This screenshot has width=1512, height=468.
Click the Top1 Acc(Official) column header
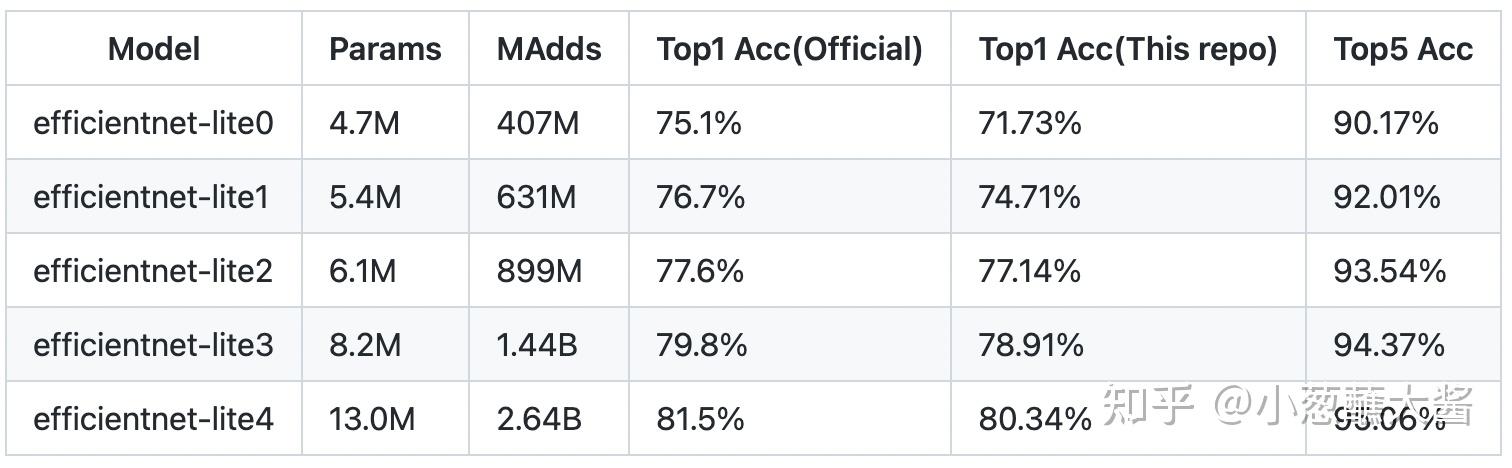(x=789, y=49)
